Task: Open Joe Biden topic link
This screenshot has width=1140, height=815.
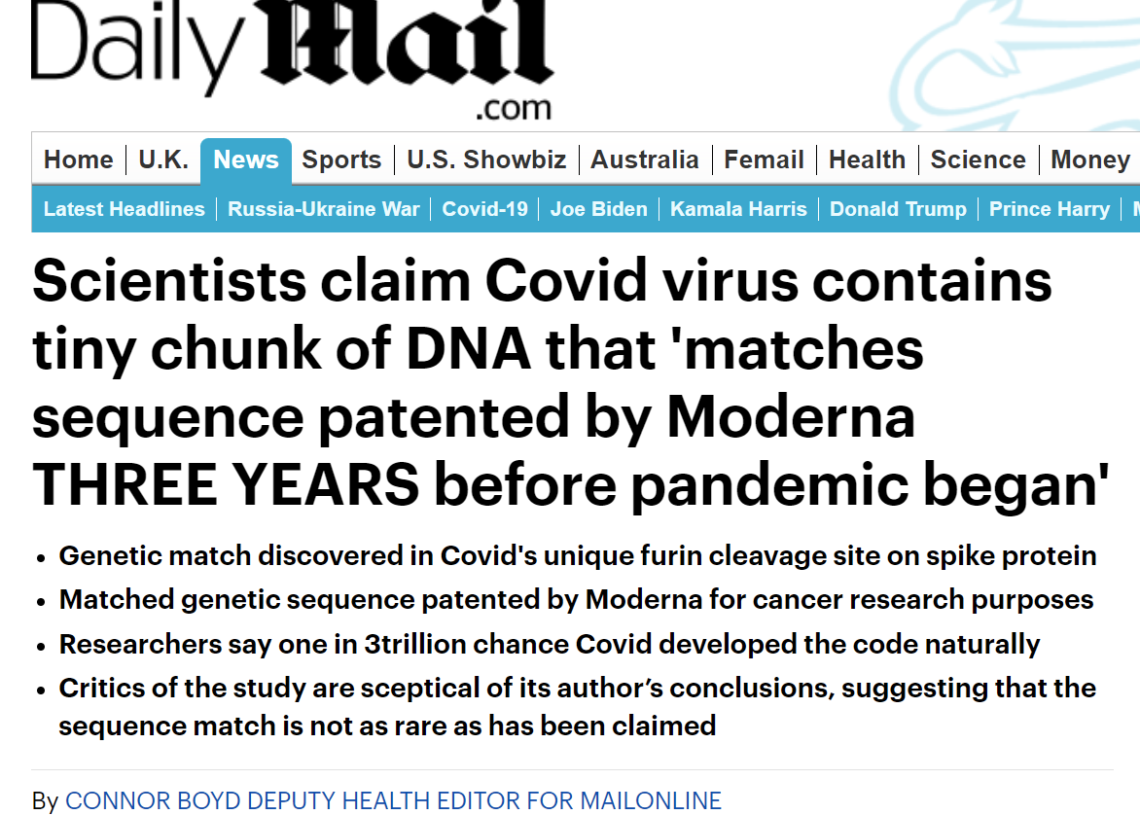Action: click(598, 209)
